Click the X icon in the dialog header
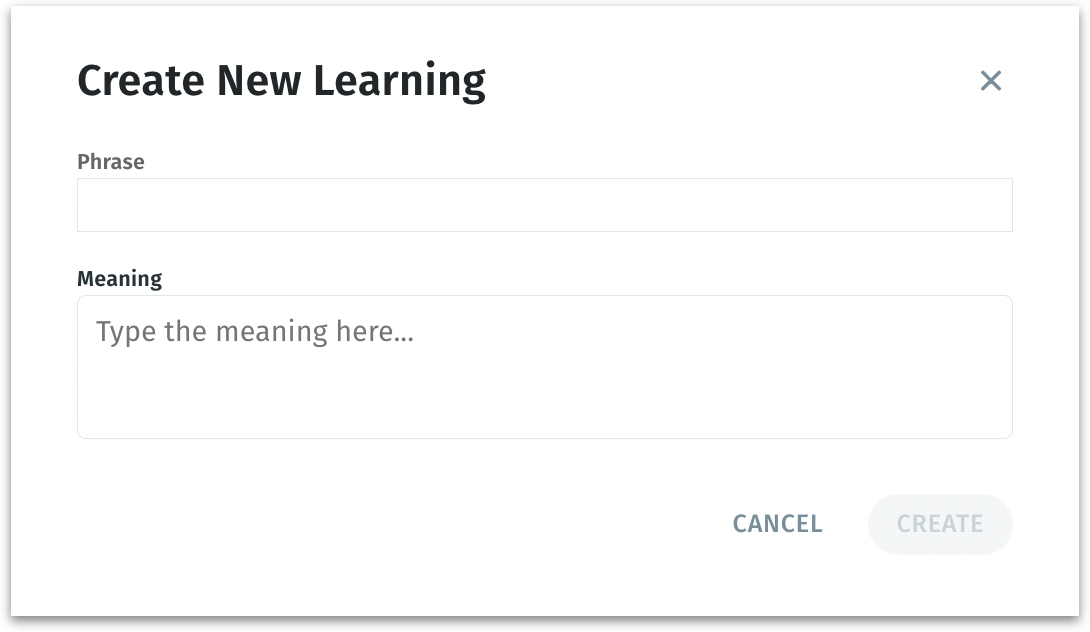Viewport: 1090px width, 632px height. pyautogui.click(x=990, y=81)
